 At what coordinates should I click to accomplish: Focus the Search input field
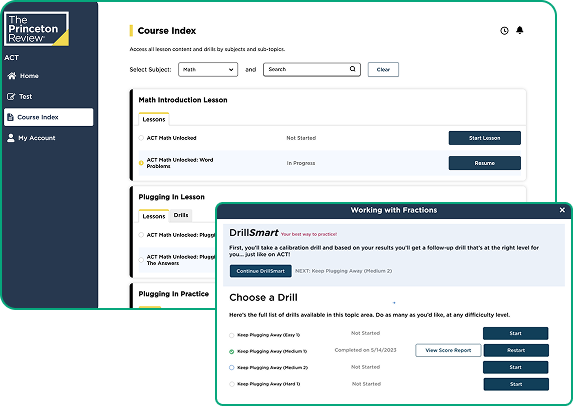point(312,69)
